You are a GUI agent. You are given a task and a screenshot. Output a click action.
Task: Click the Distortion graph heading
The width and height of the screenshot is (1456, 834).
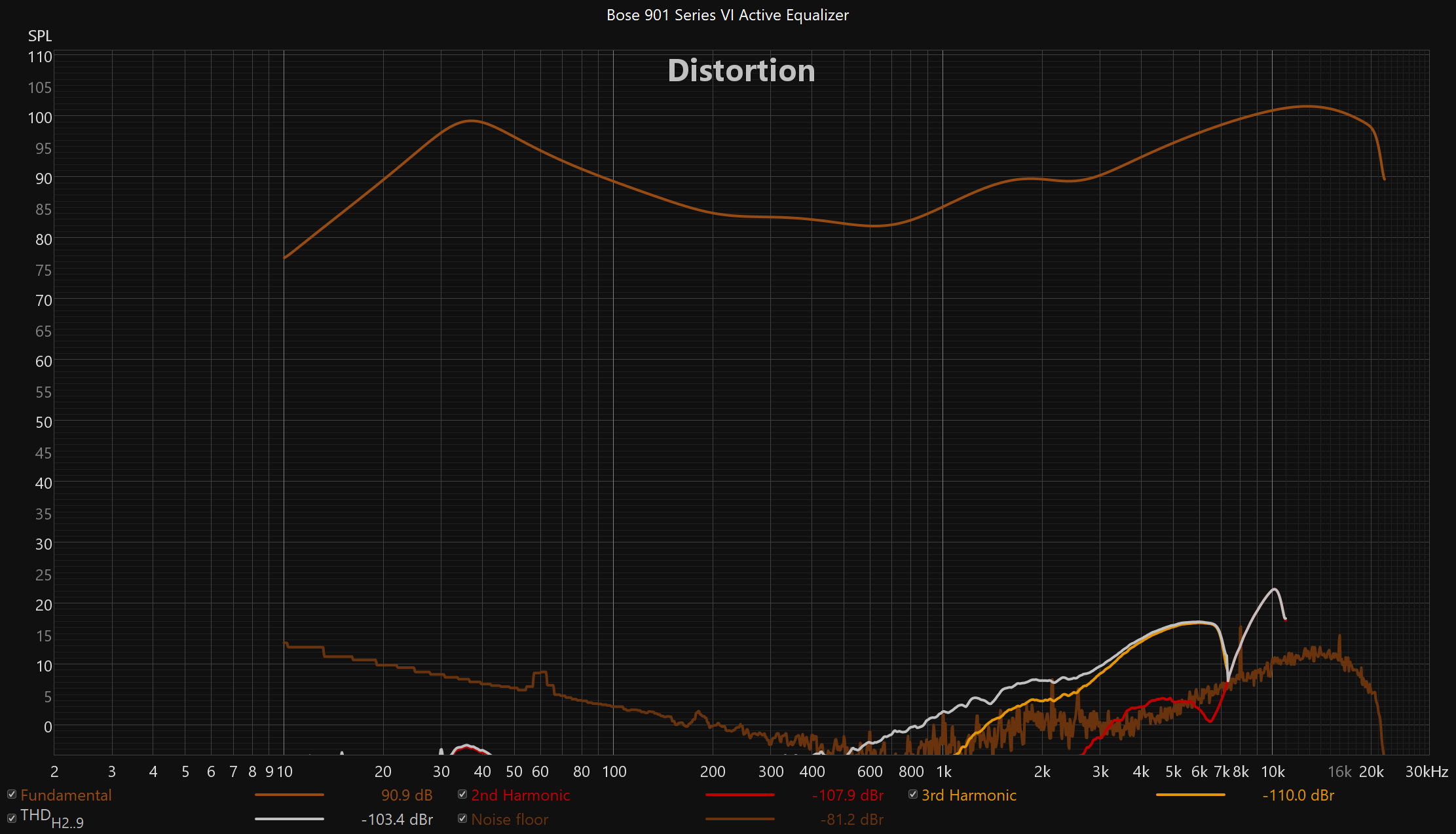pyautogui.click(x=741, y=70)
